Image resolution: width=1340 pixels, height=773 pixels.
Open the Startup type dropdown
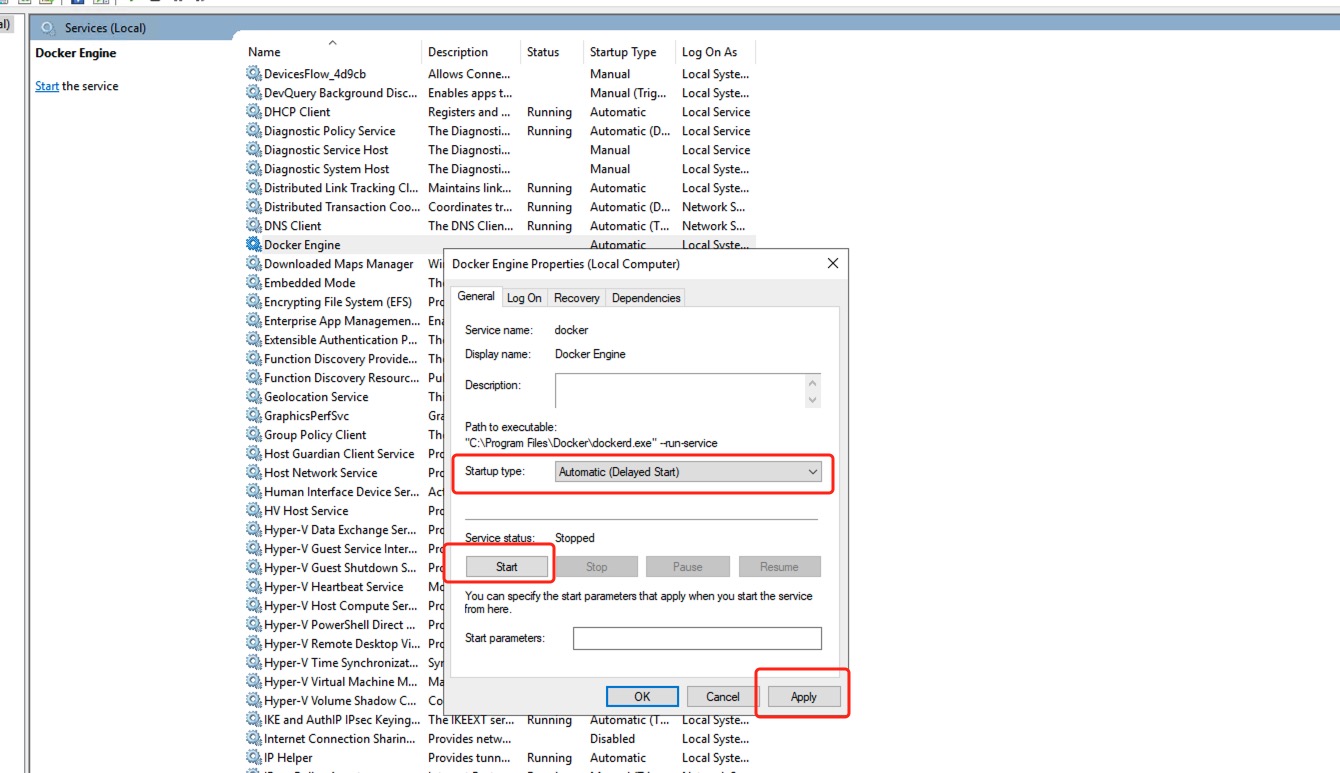(x=689, y=472)
